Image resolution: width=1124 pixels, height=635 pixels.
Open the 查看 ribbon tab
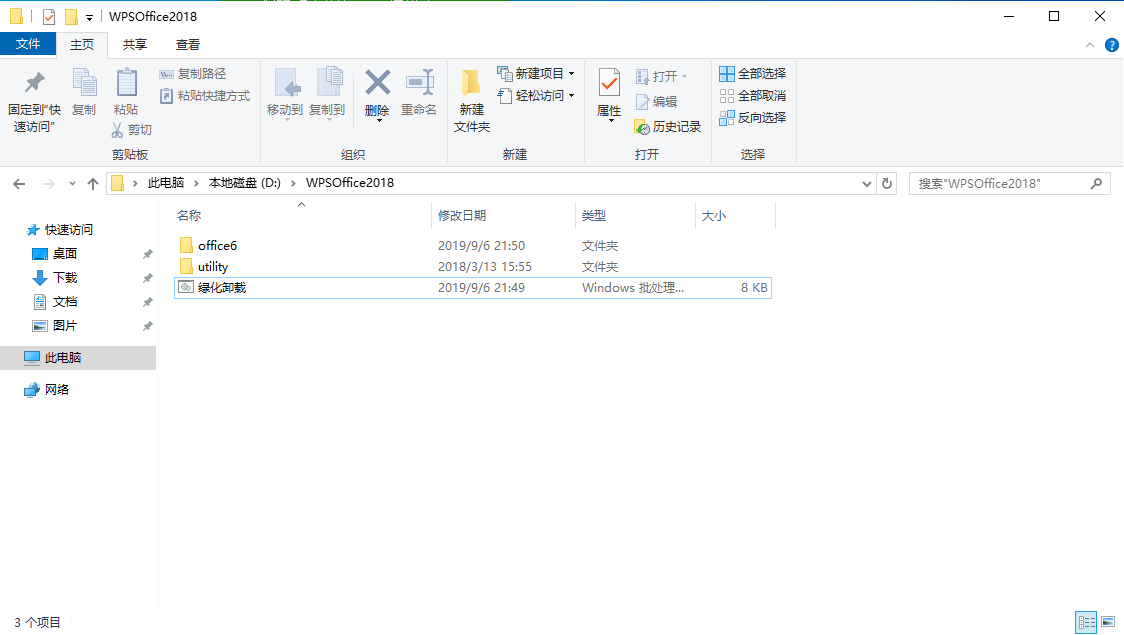pos(188,45)
